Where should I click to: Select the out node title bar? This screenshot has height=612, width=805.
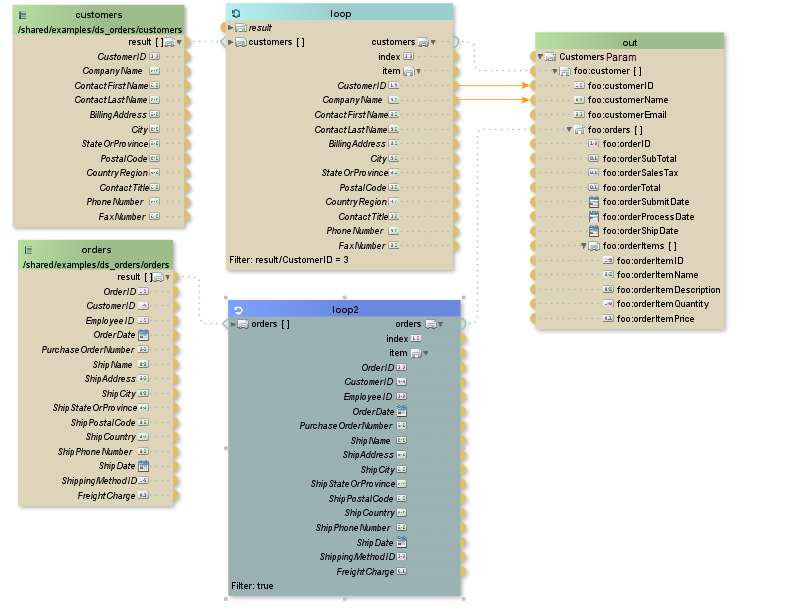(629, 42)
